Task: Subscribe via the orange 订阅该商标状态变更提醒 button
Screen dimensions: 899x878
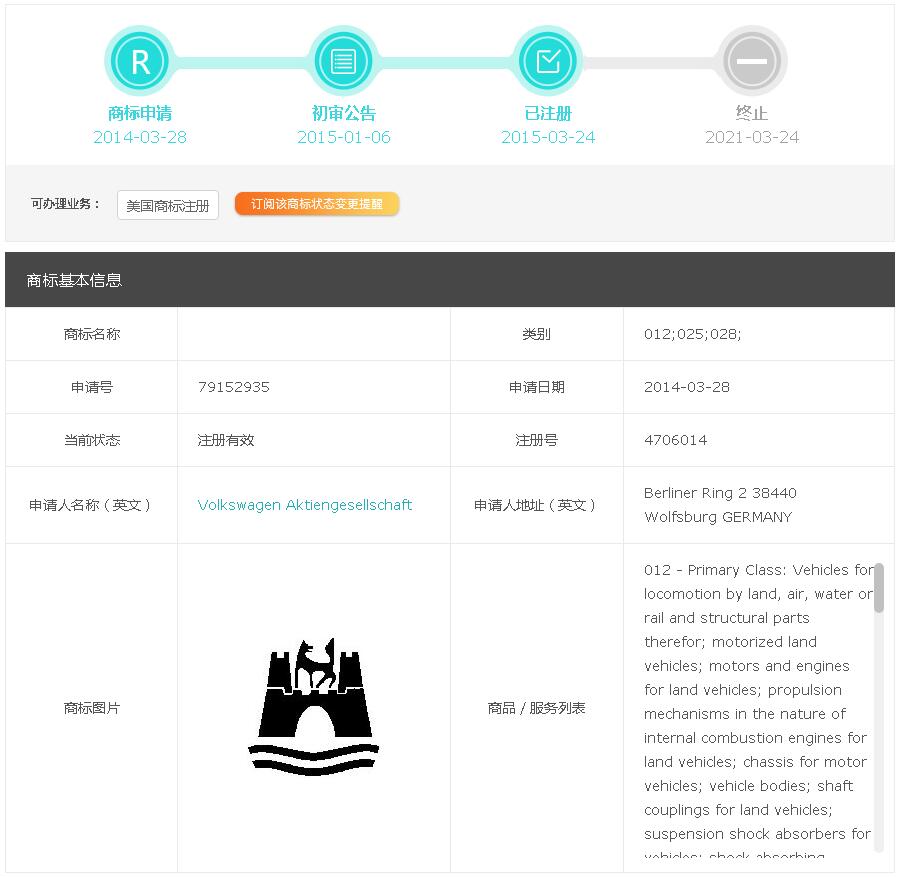Action: (317, 204)
